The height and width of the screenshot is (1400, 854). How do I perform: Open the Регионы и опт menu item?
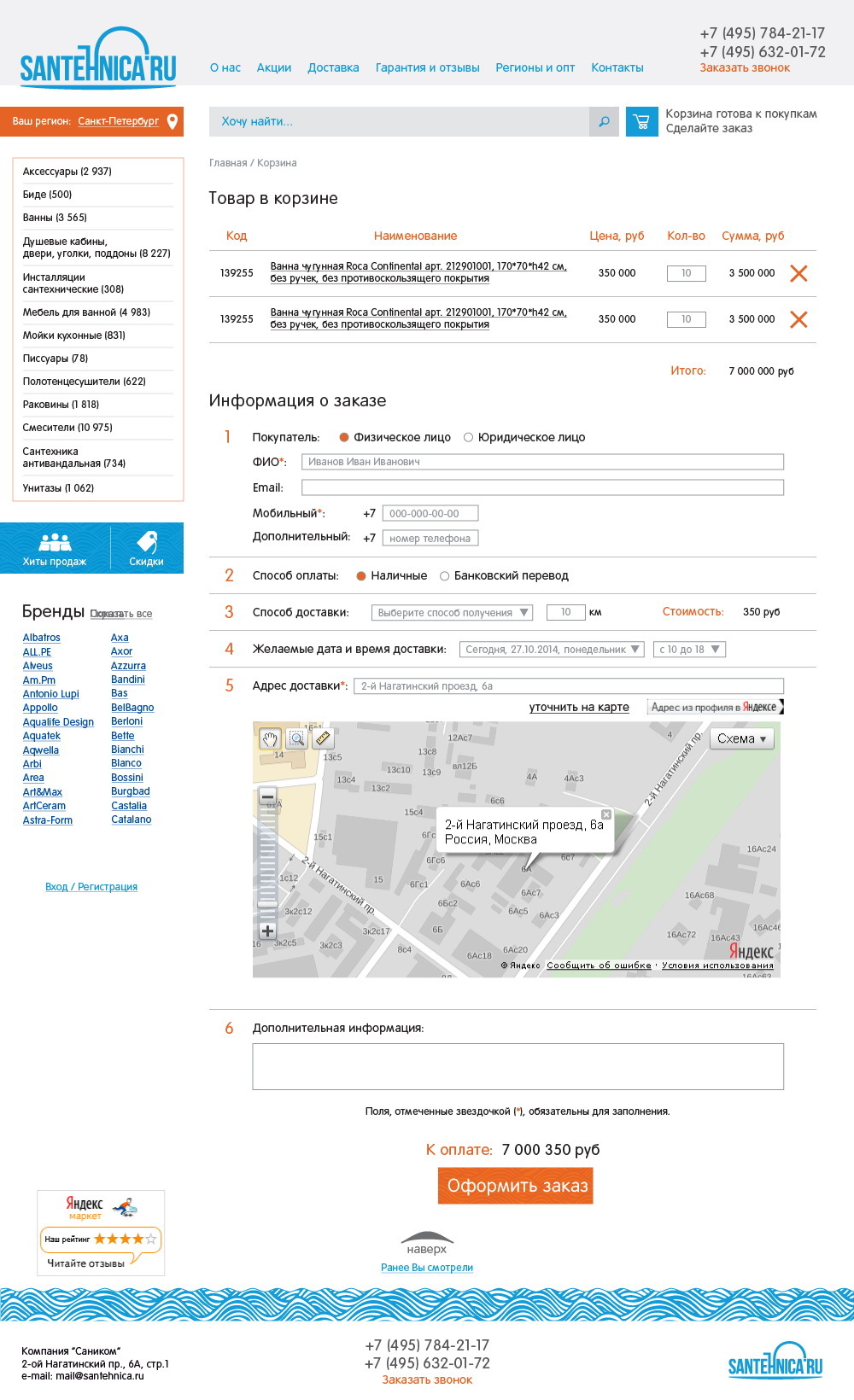[x=535, y=67]
